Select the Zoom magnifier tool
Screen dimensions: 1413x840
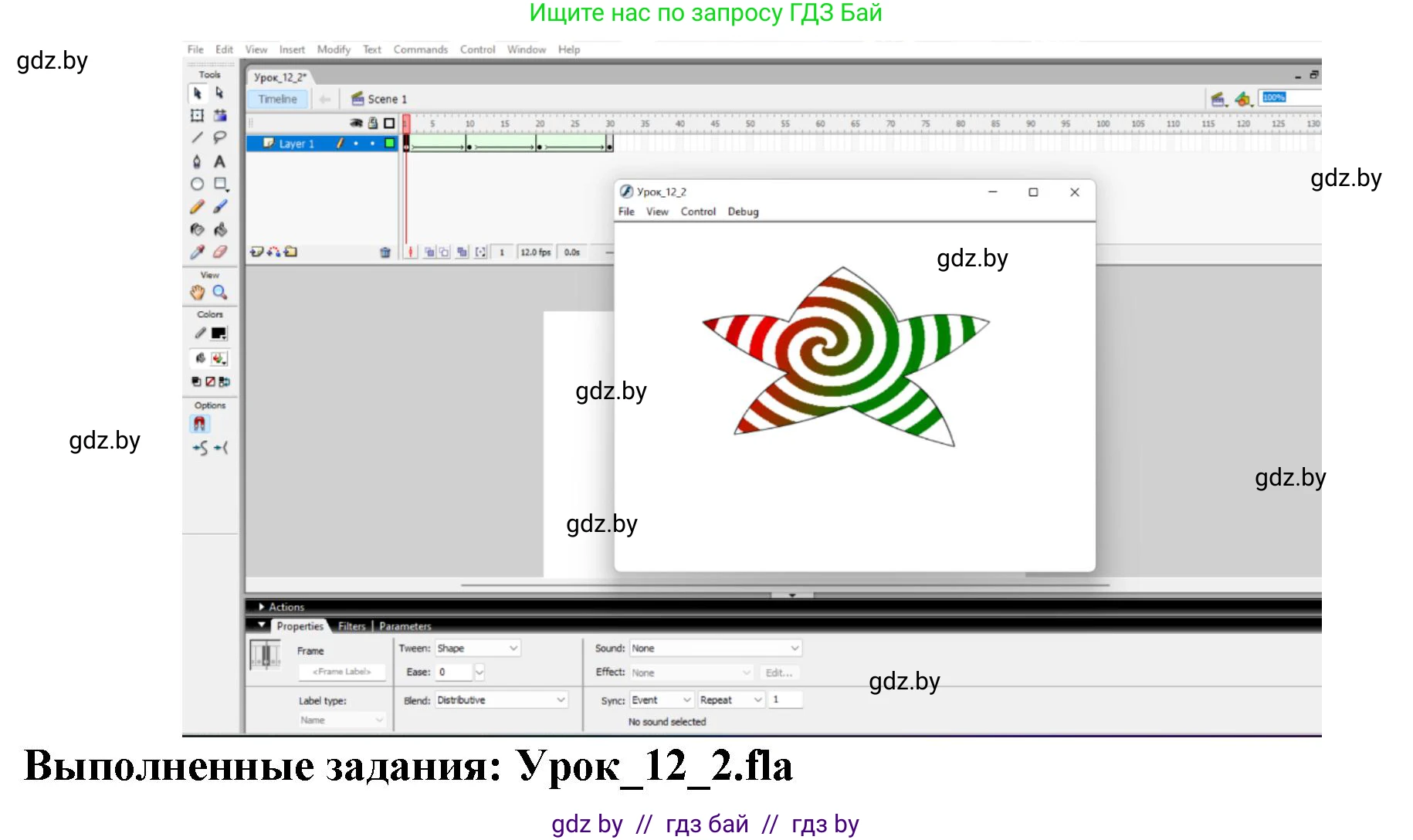pos(220,293)
